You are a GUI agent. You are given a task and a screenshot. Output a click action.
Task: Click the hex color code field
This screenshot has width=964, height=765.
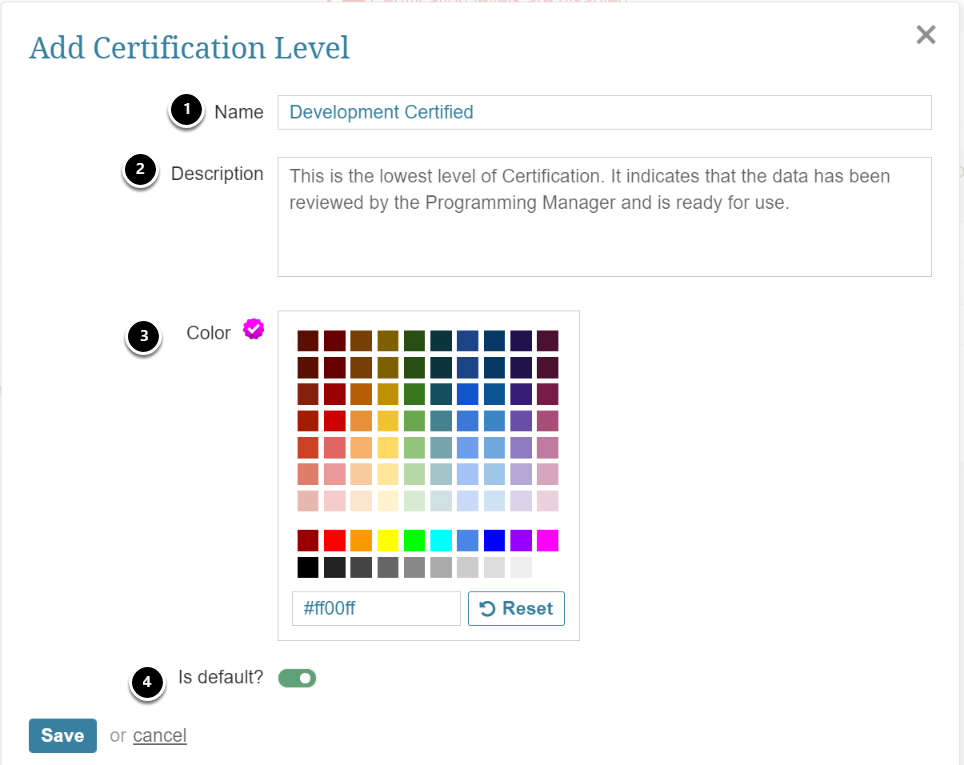point(376,608)
